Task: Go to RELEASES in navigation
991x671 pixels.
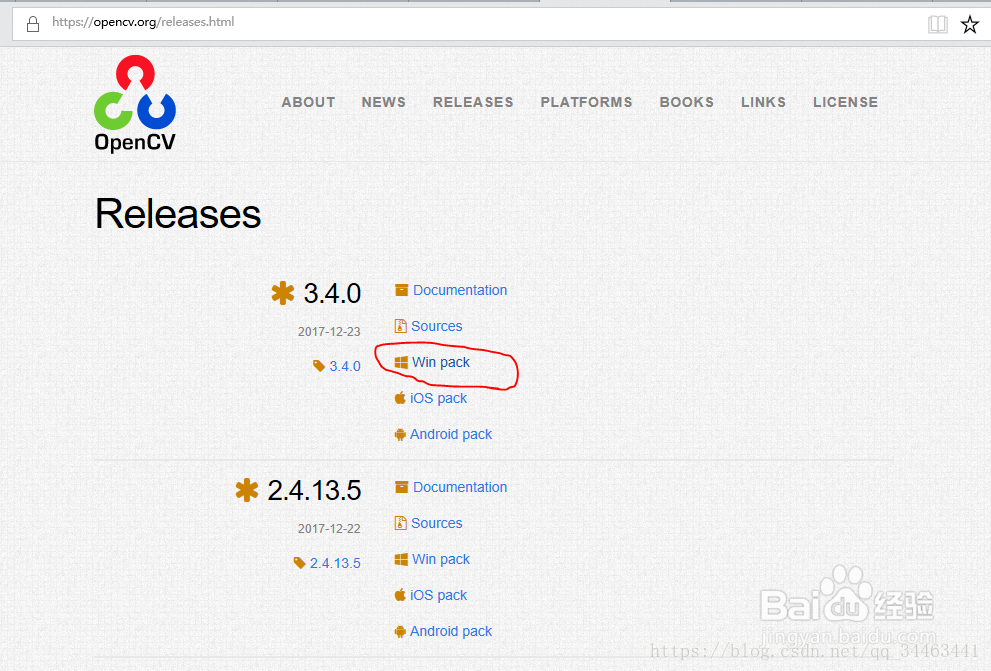Action: pyautogui.click(x=473, y=102)
